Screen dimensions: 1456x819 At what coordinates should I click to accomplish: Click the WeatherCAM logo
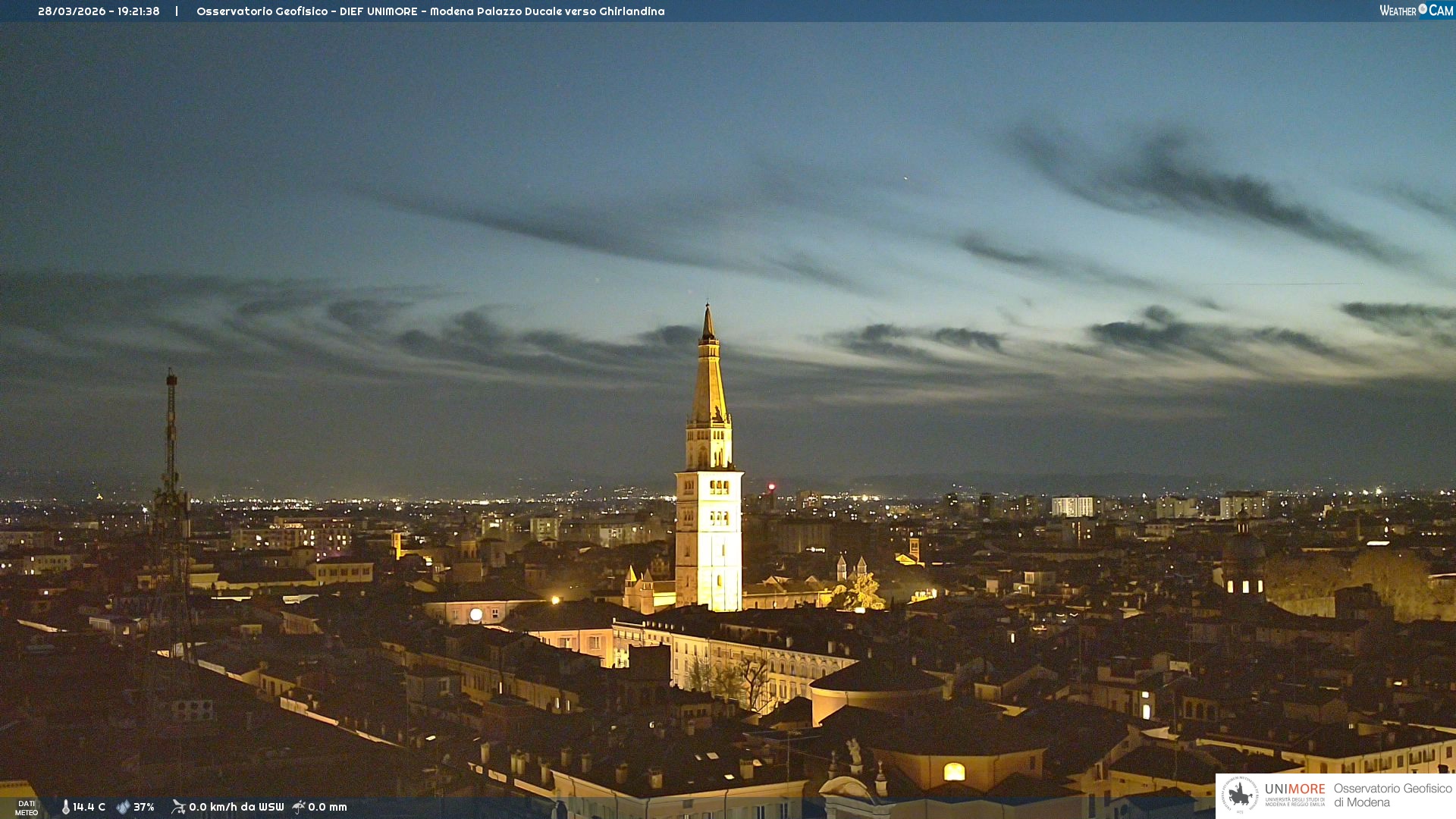click(1416, 11)
